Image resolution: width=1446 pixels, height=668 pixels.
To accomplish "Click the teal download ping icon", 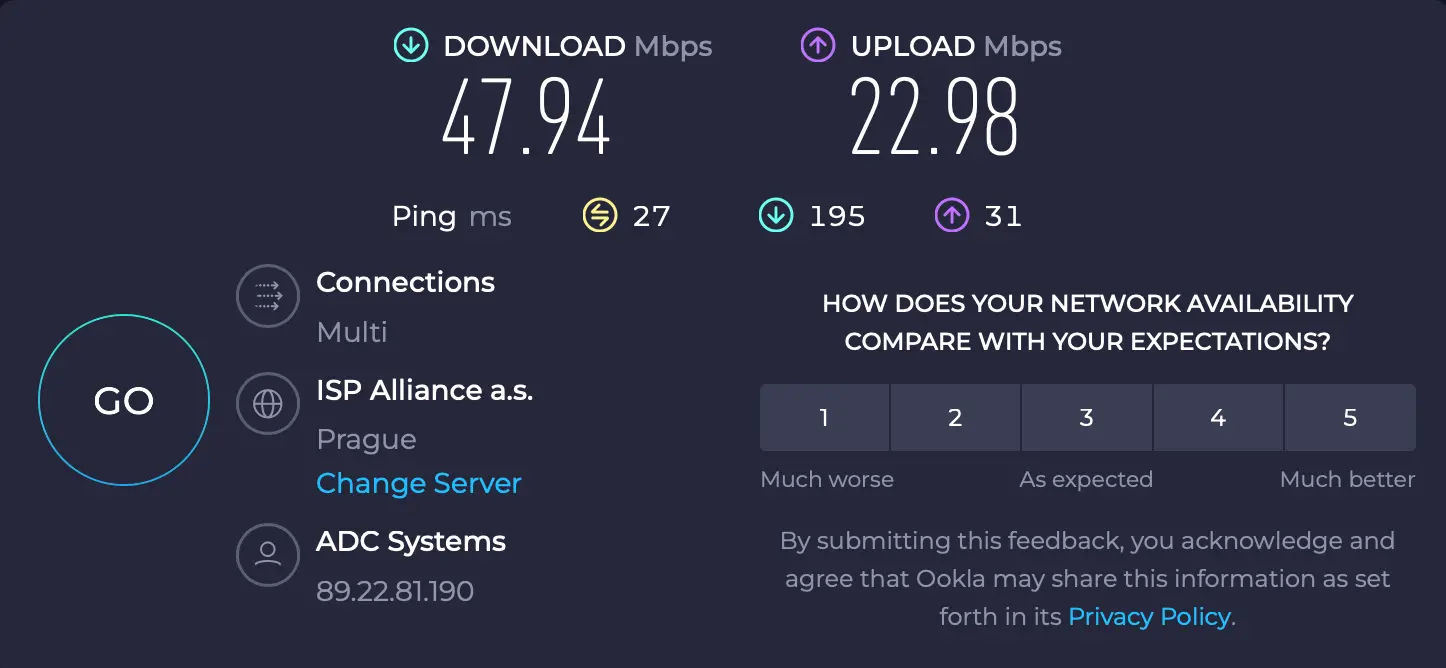I will click(775, 215).
